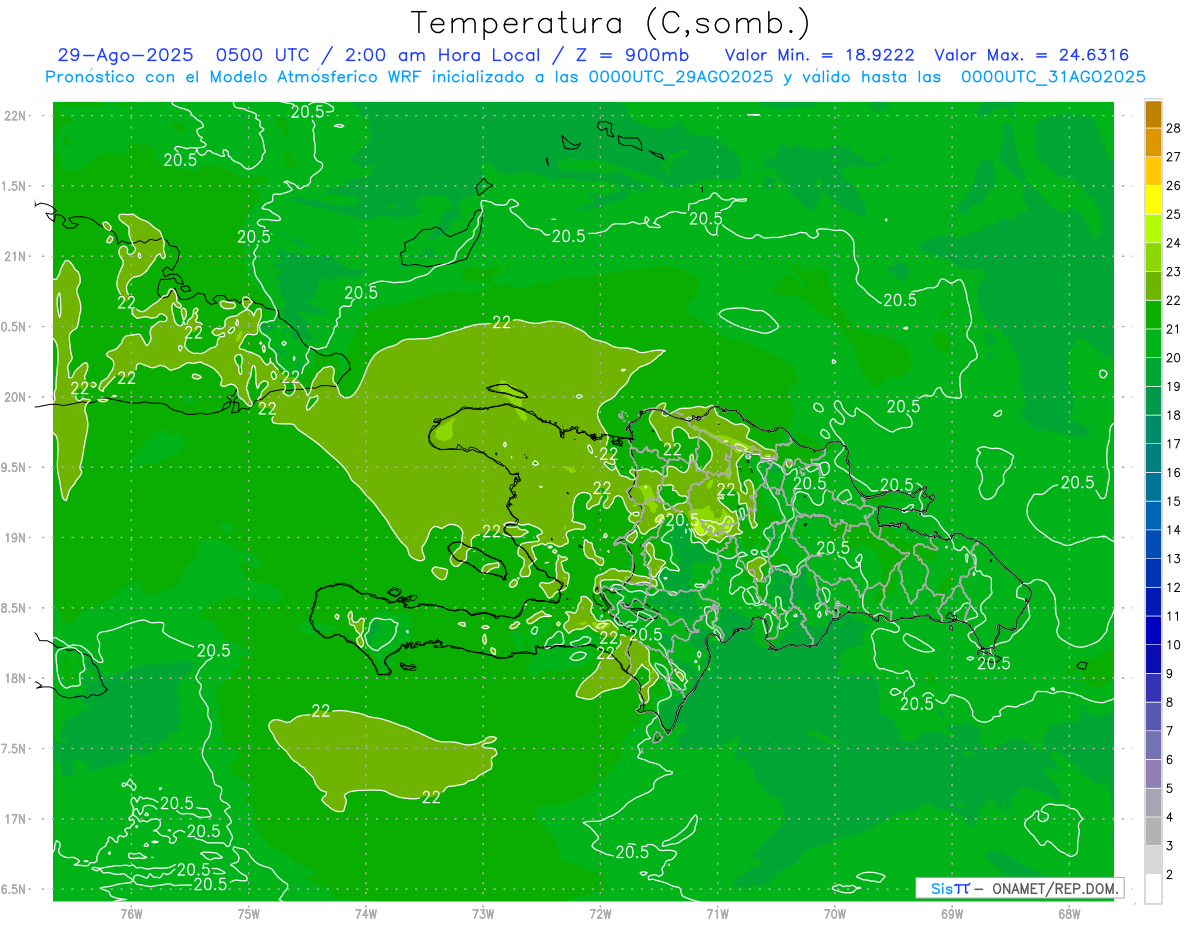
Task: Click the color scale label "28"
Action: click(1174, 128)
